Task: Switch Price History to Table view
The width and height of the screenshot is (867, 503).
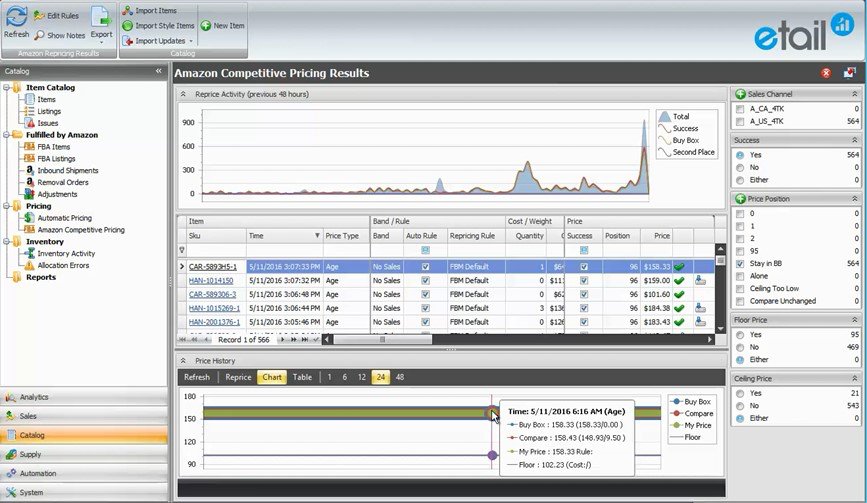Action: click(302, 378)
